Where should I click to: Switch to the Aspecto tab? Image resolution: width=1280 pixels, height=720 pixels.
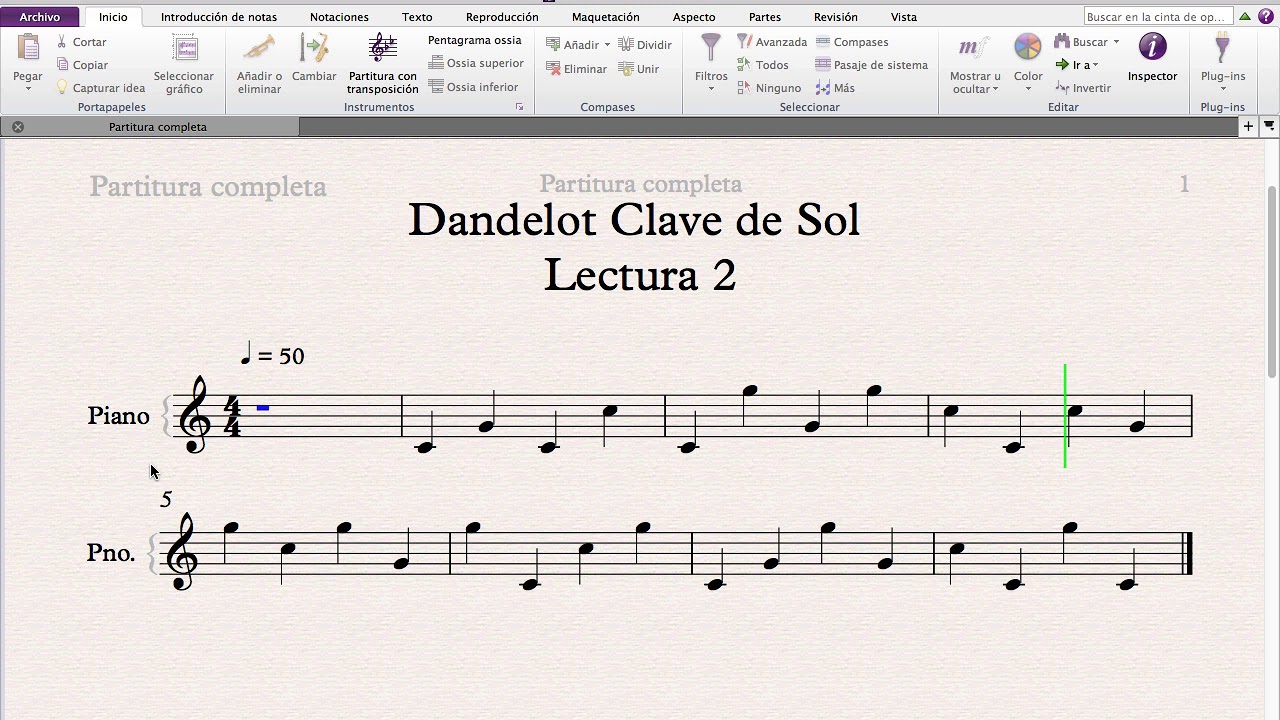point(694,17)
